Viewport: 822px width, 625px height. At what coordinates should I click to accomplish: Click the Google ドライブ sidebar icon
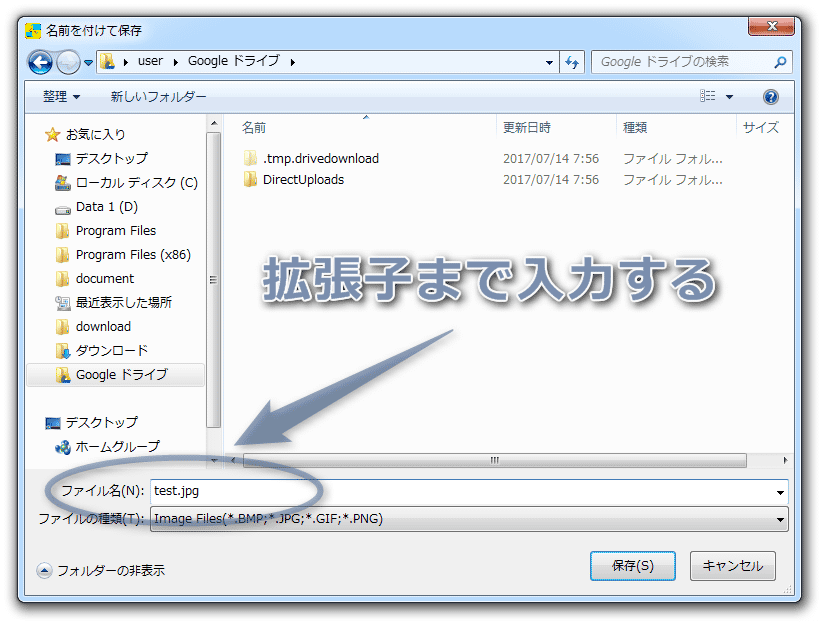tap(62, 375)
